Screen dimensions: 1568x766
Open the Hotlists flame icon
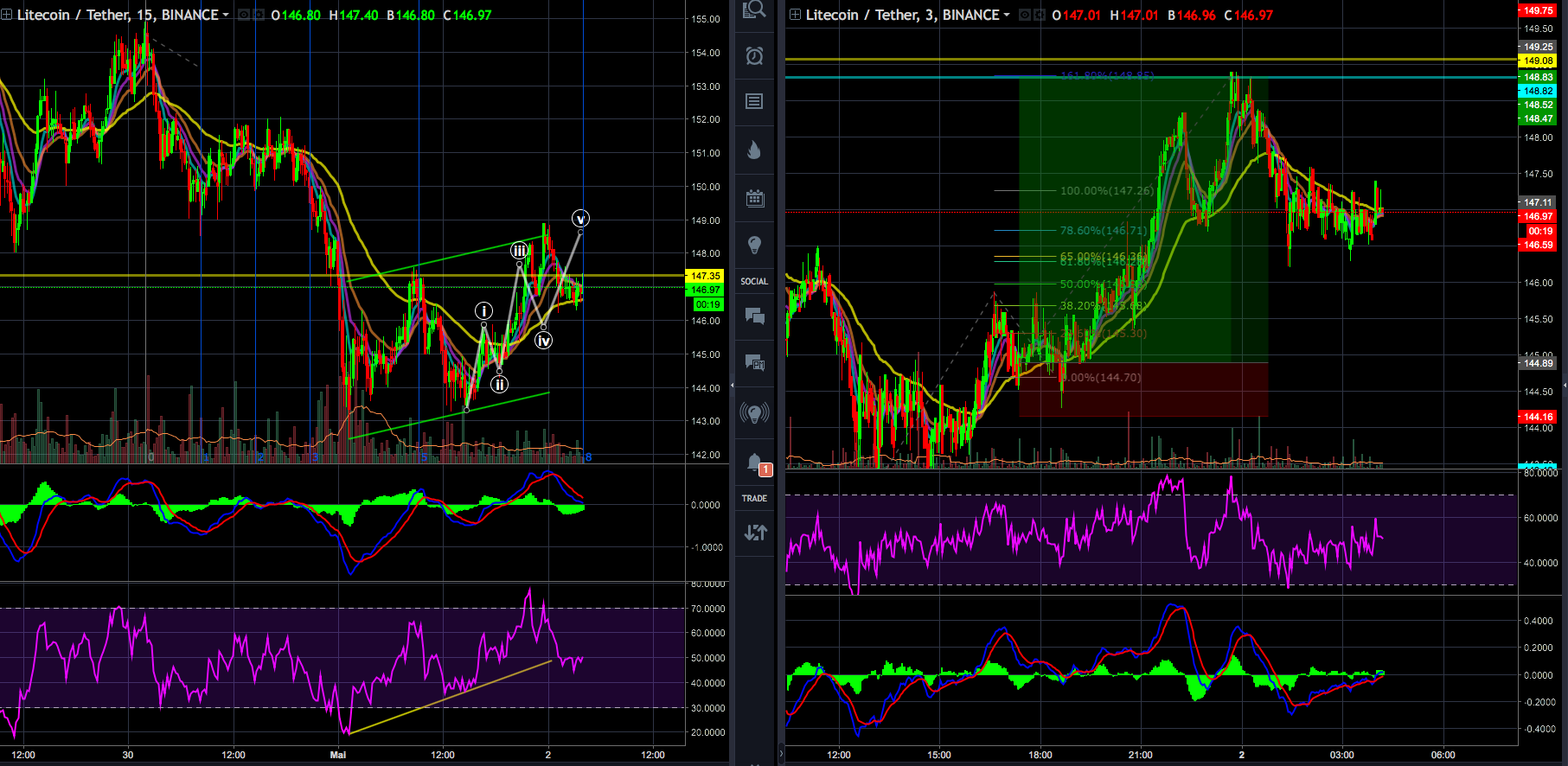[x=754, y=150]
